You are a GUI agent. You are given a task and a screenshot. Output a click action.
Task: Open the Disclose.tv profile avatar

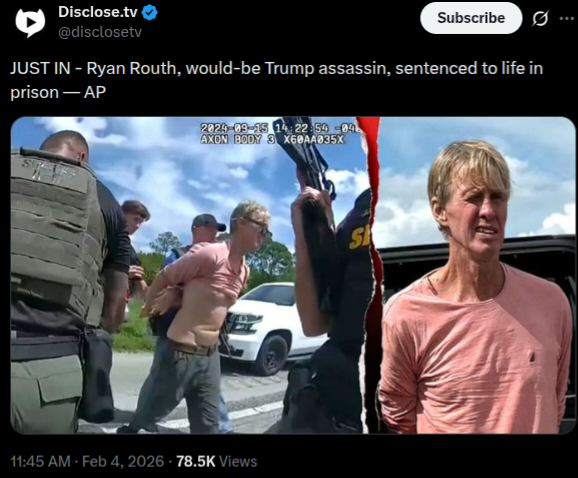tap(30, 22)
